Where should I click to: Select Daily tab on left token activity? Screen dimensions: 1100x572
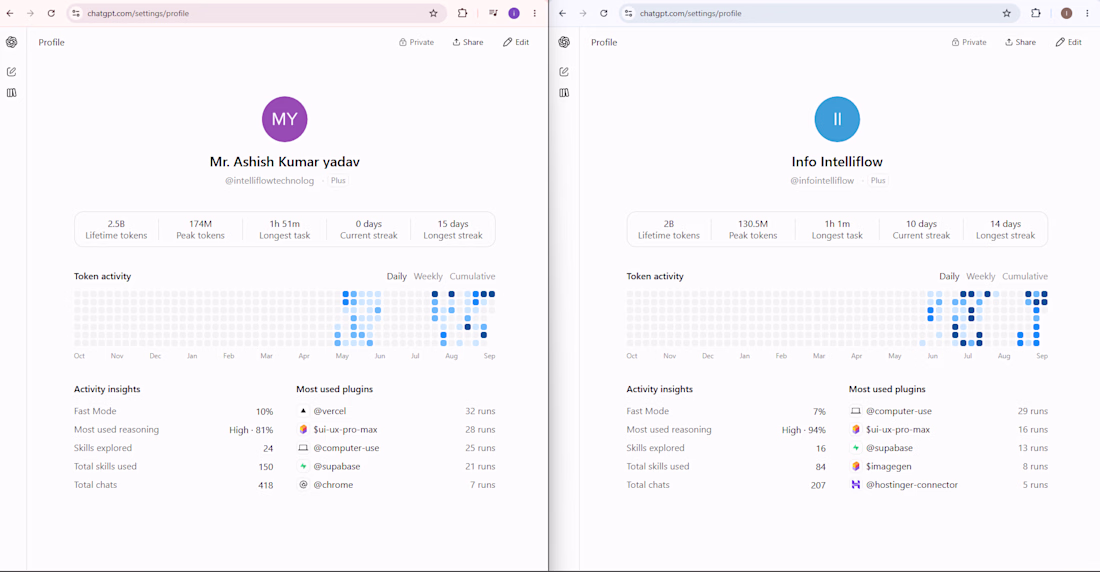tap(396, 277)
